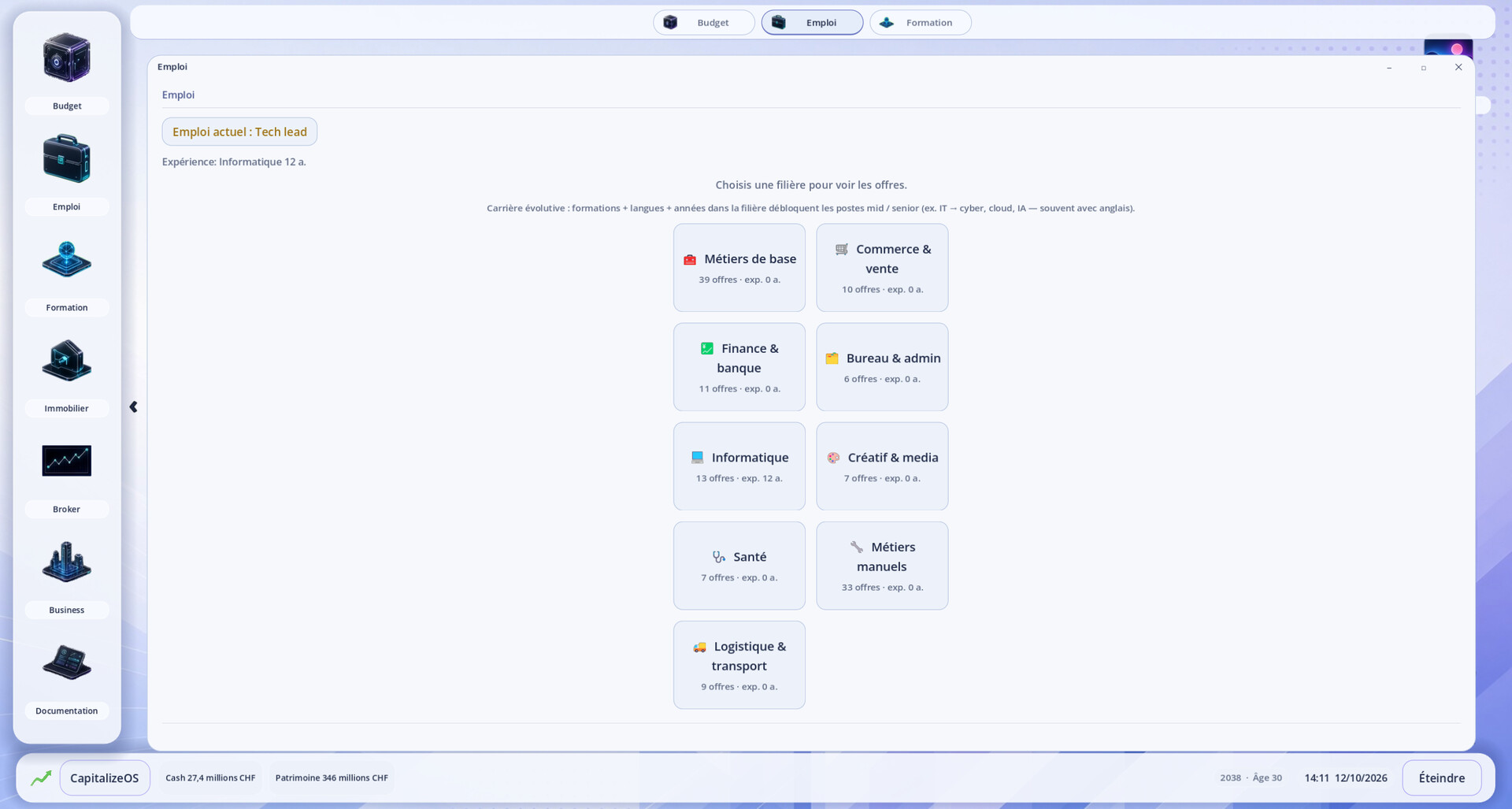Open the Business app in the sidebar

[x=67, y=576]
